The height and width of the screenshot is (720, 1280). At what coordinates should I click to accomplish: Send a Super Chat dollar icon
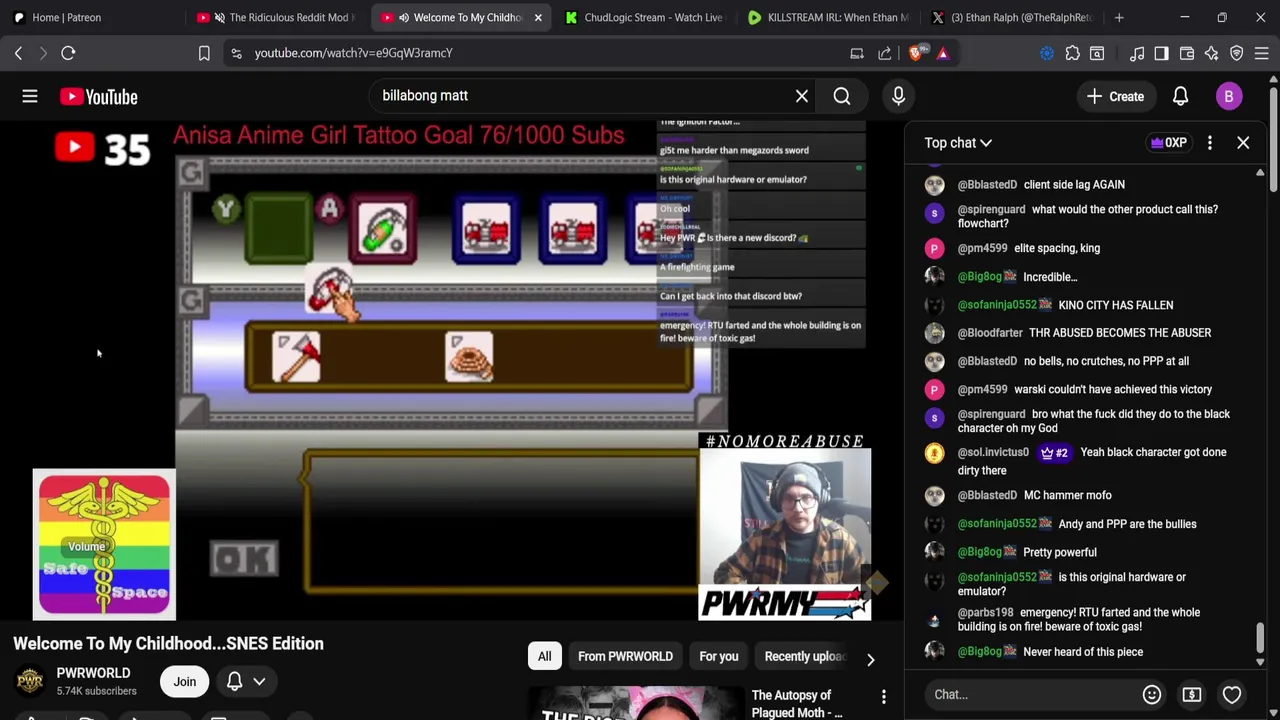1192,694
